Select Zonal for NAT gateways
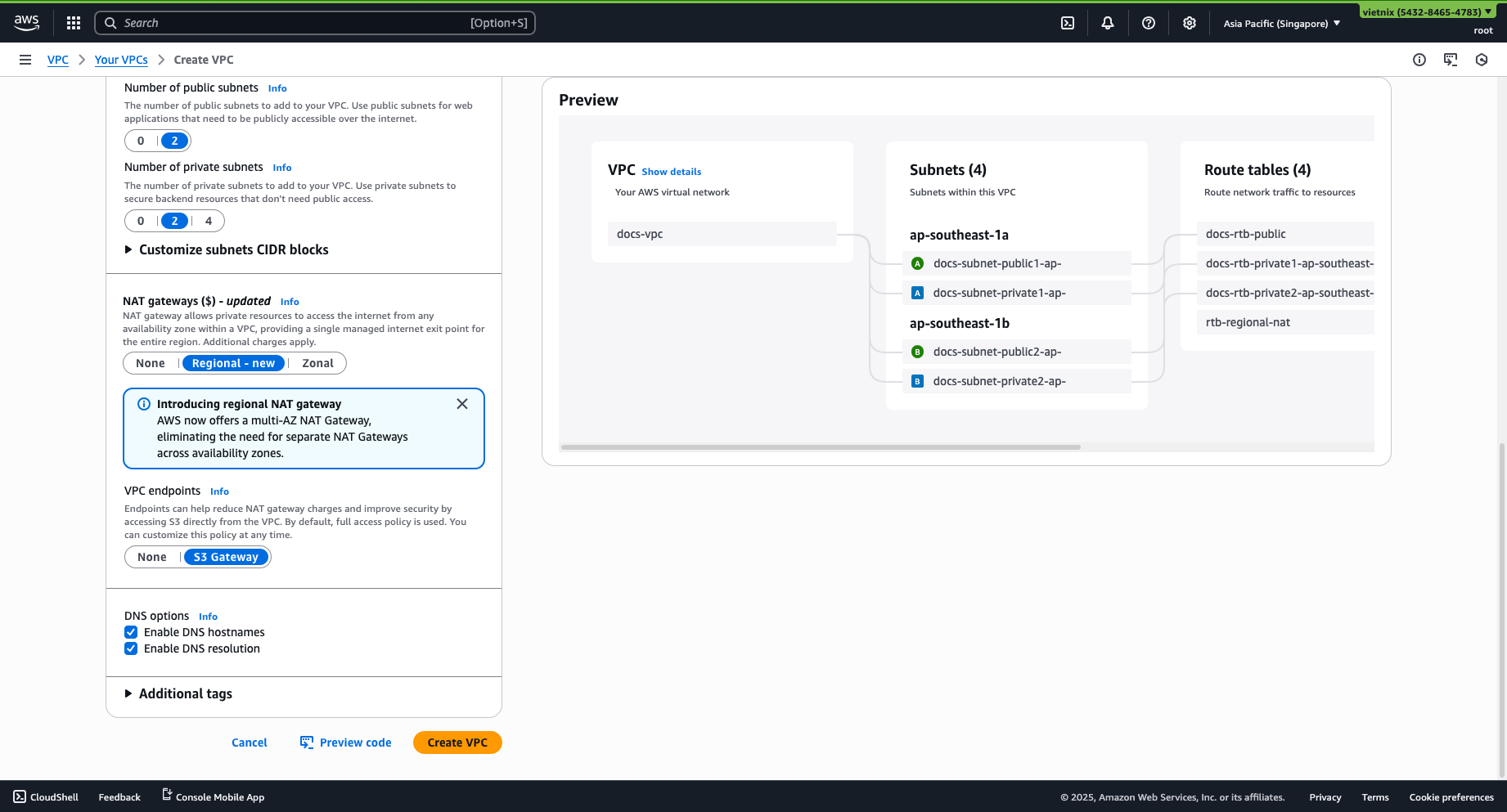1507x812 pixels. click(317, 363)
